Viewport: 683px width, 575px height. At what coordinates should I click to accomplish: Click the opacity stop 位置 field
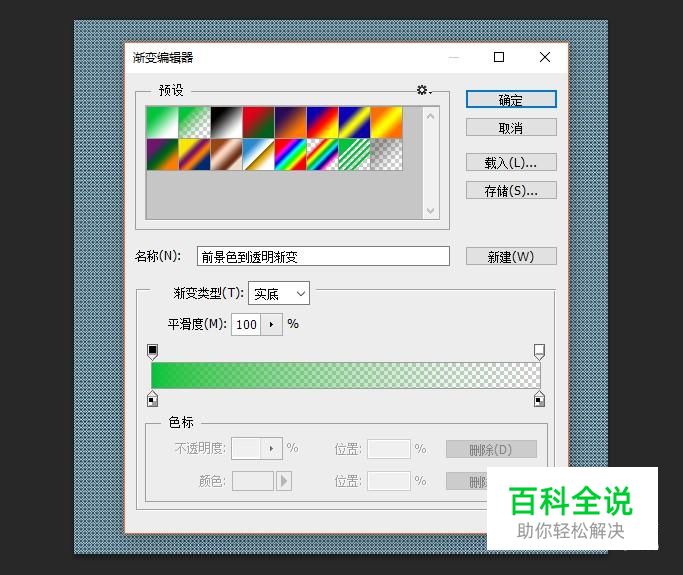(x=389, y=449)
